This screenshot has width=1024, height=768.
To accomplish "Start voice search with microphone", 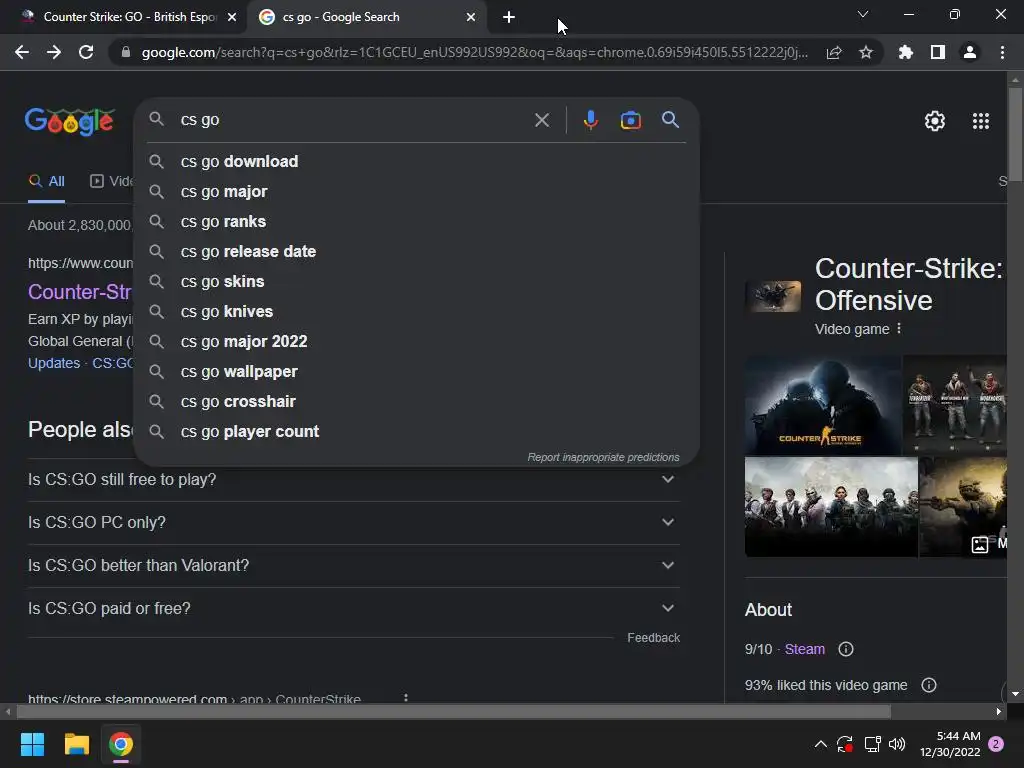I will (590, 120).
